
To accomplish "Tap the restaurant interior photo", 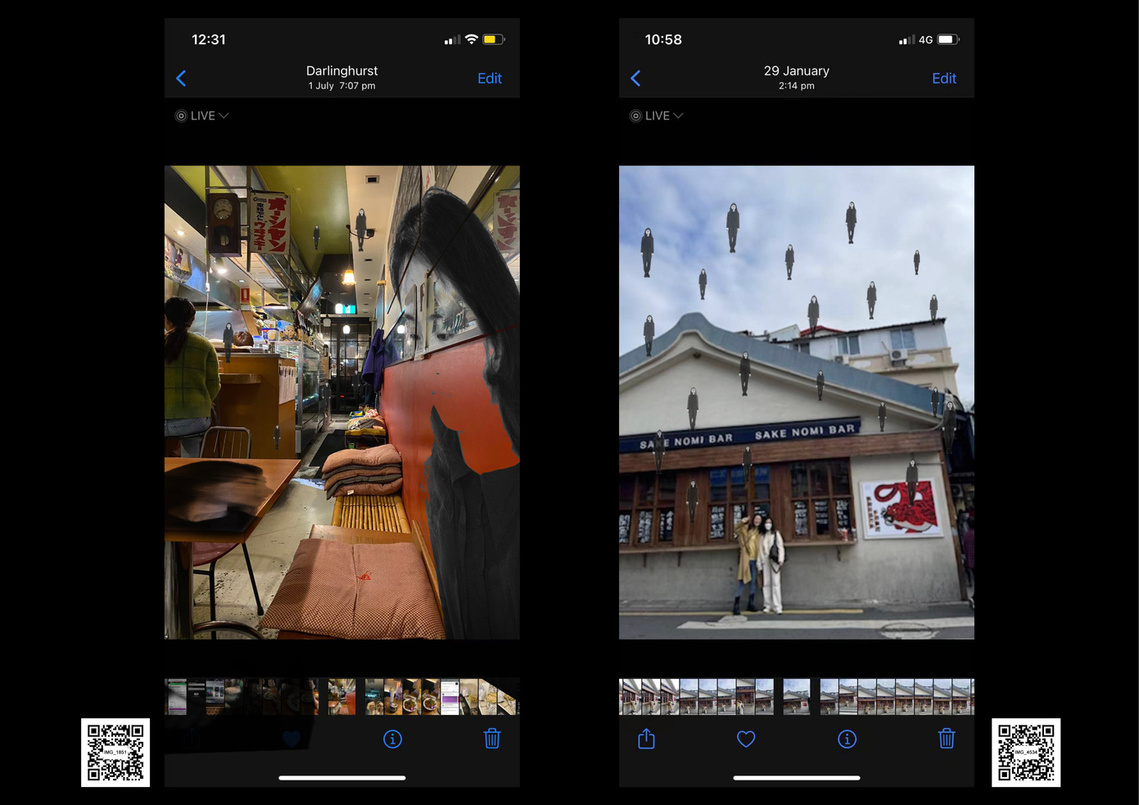I will tap(342, 402).
